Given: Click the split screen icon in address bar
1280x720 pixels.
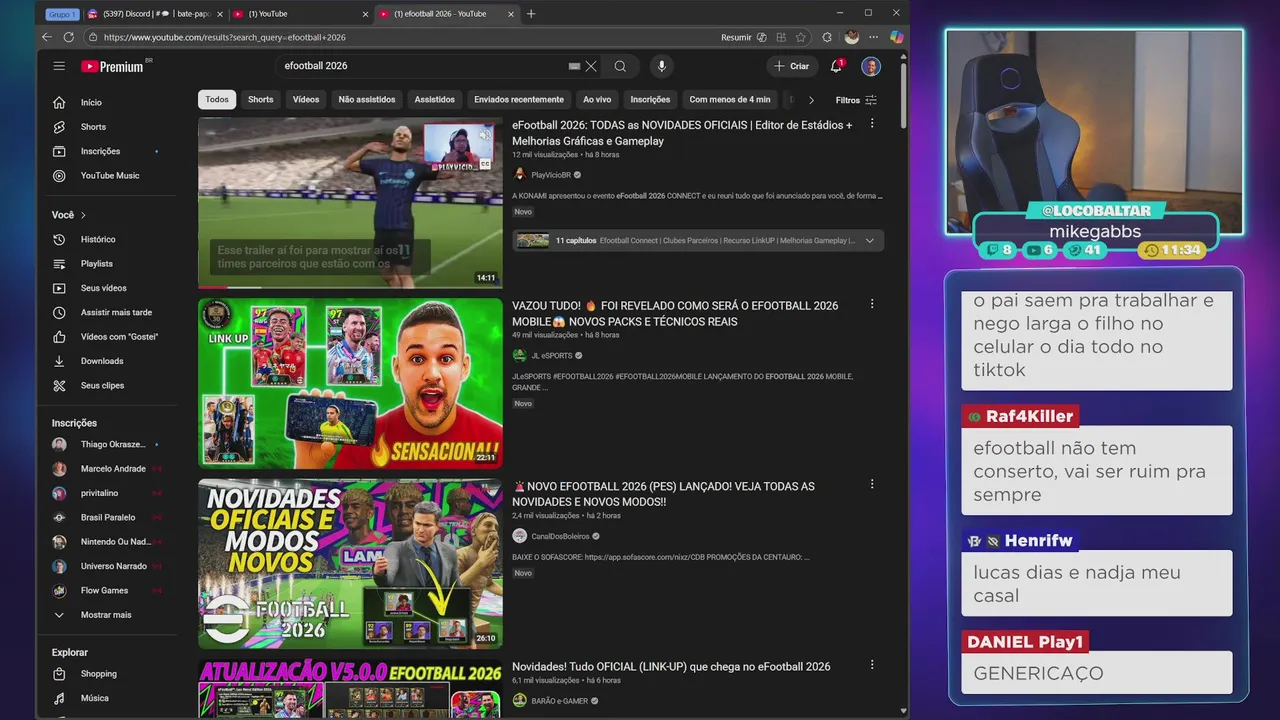Looking at the screenshot, I should [781, 37].
